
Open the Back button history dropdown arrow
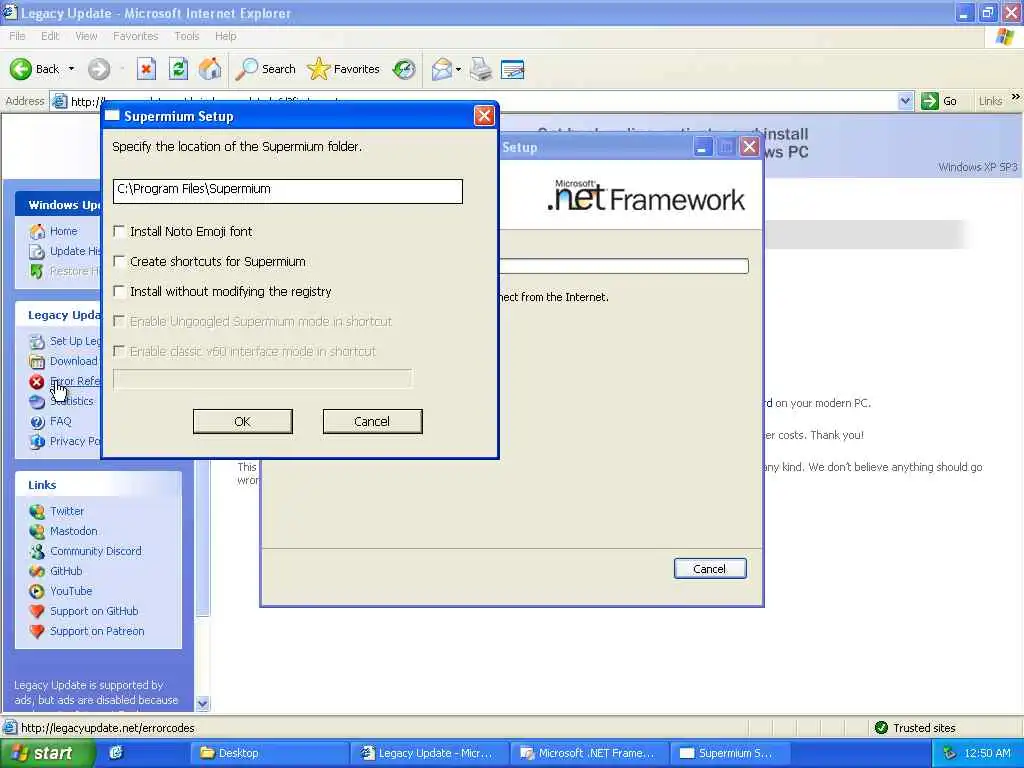click(71, 69)
